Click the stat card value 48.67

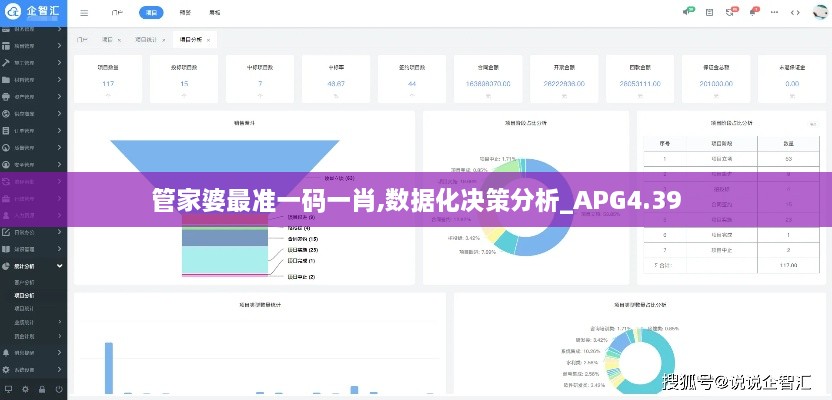pyautogui.click(x=336, y=83)
